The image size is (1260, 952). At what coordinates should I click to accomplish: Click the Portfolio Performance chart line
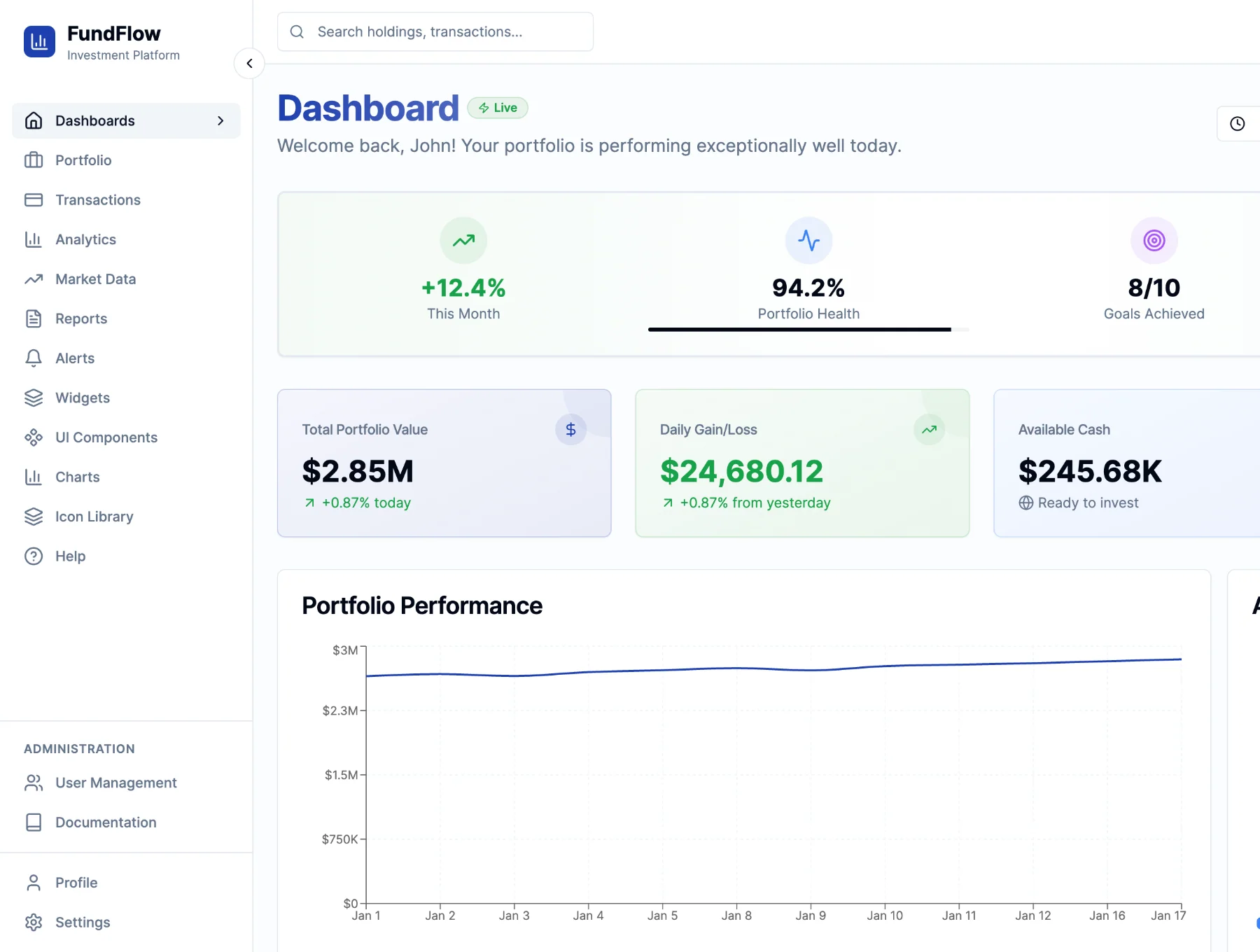click(x=773, y=668)
